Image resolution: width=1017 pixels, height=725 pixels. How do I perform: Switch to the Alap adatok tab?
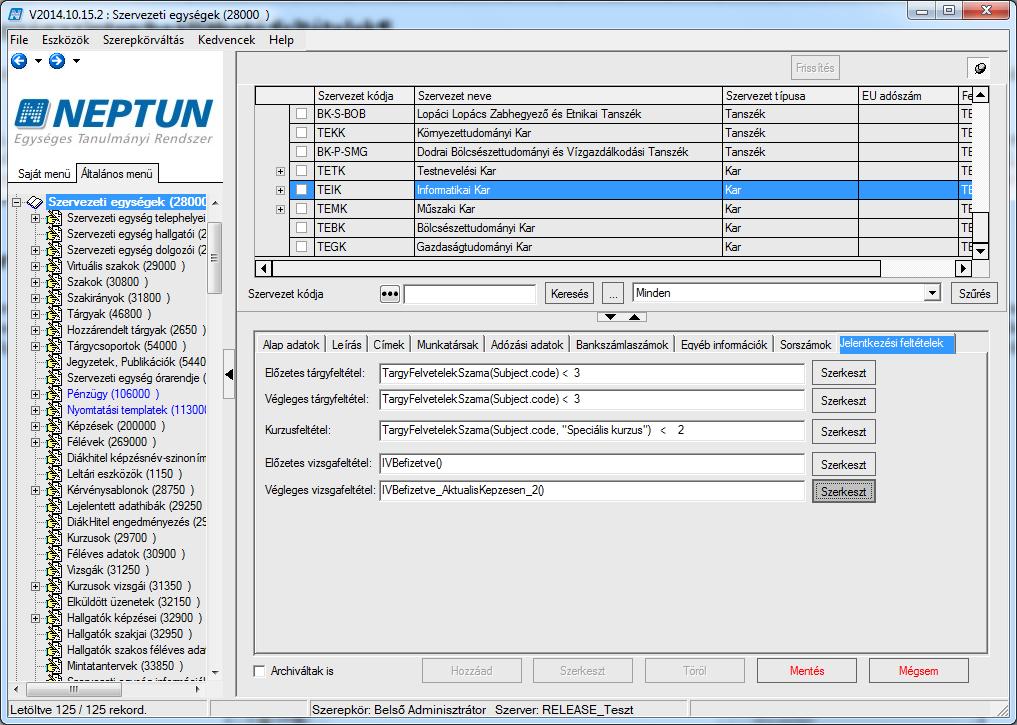coord(291,344)
